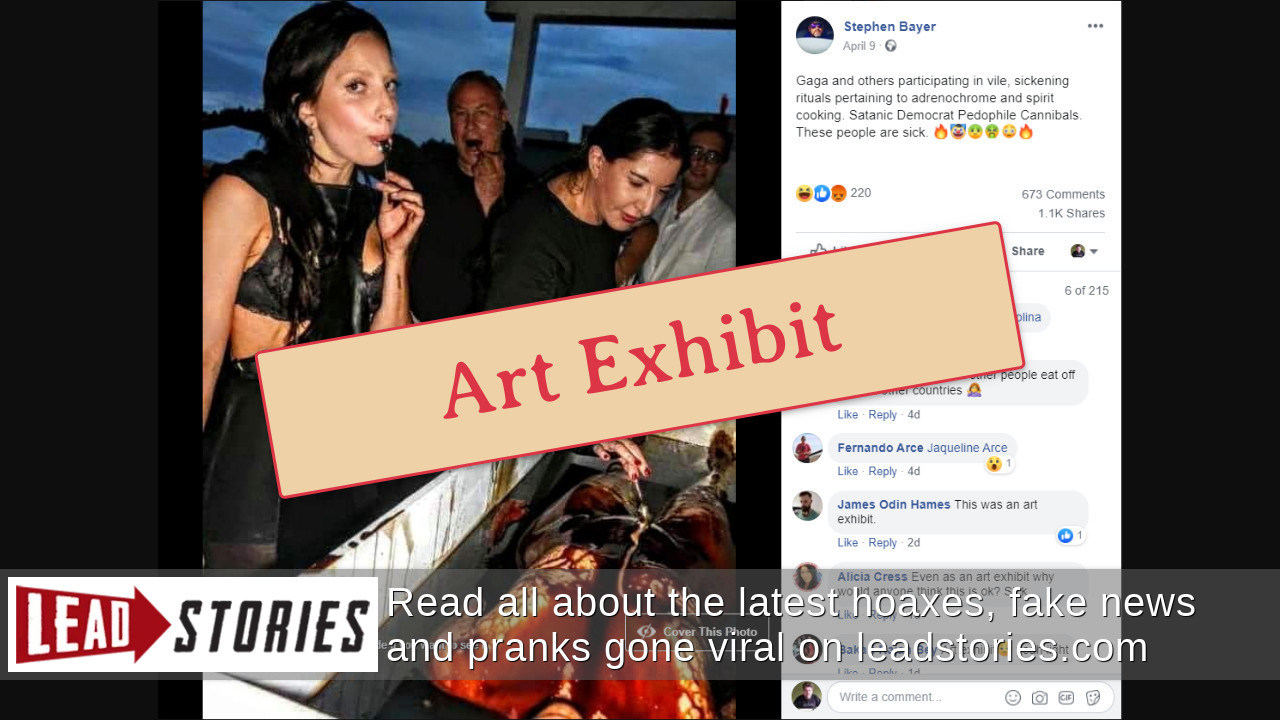The width and height of the screenshot is (1280, 720).
Task: Expand more comments via 6 of 215
Action: tap(1086, 291)
